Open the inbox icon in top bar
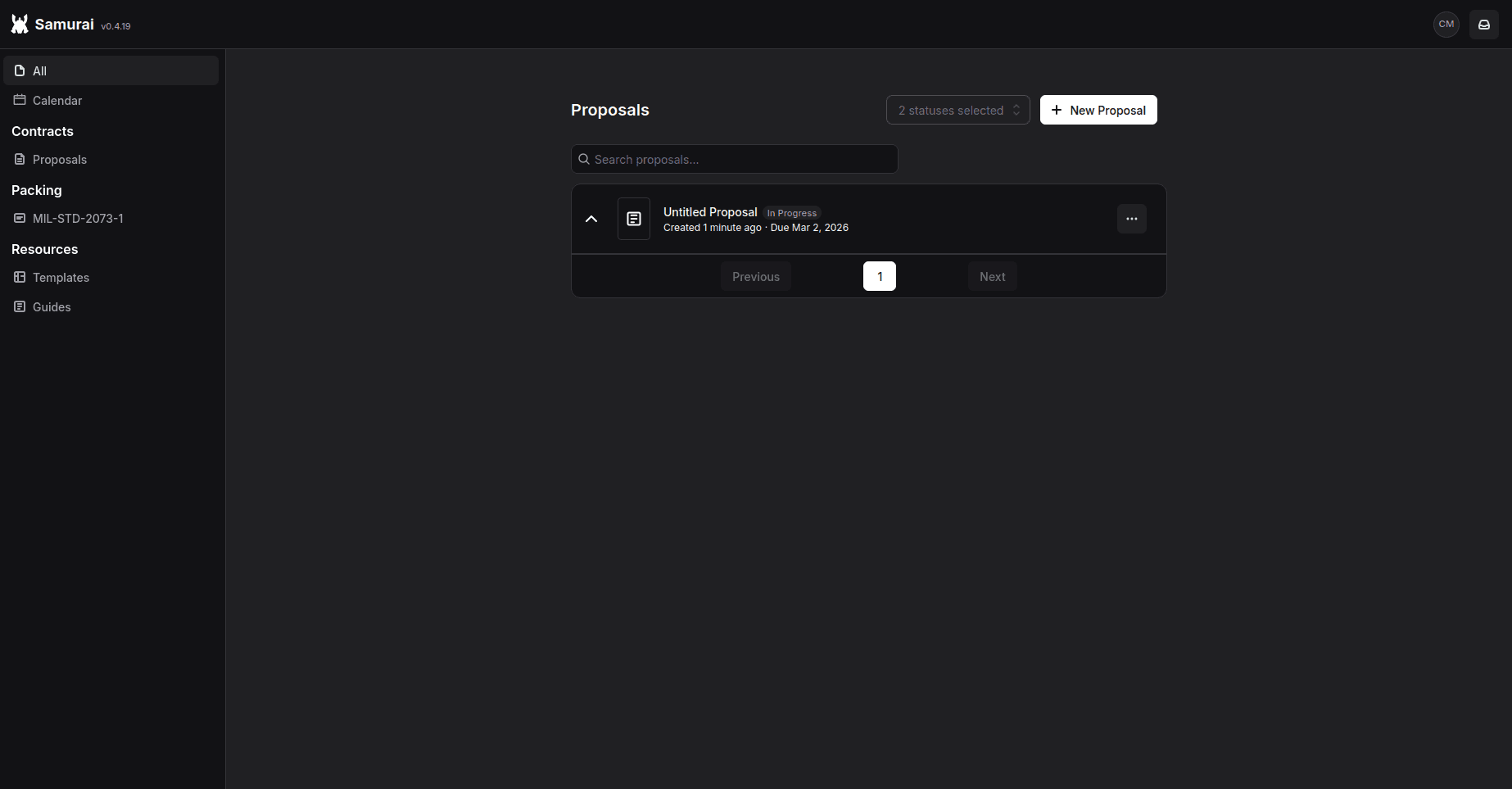 pos(1483,25)
